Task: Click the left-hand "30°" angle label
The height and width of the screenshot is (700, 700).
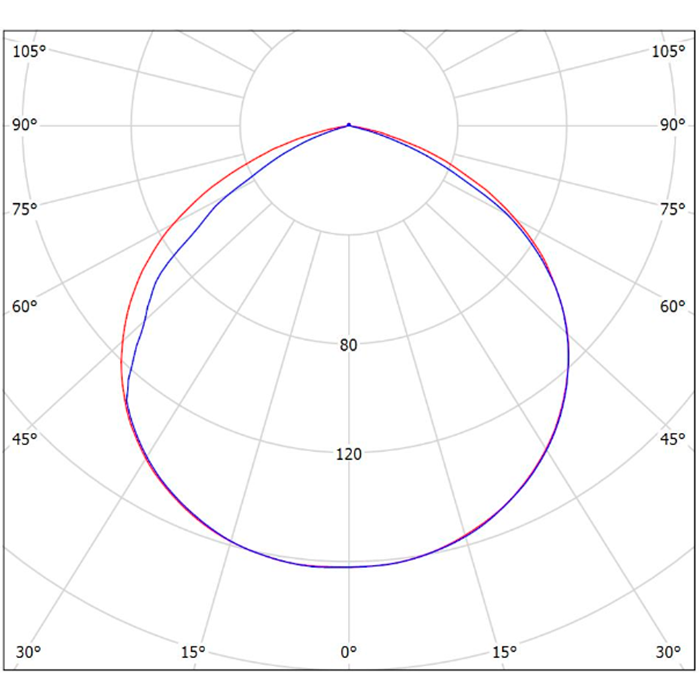Action: click(x=28, y=652)
